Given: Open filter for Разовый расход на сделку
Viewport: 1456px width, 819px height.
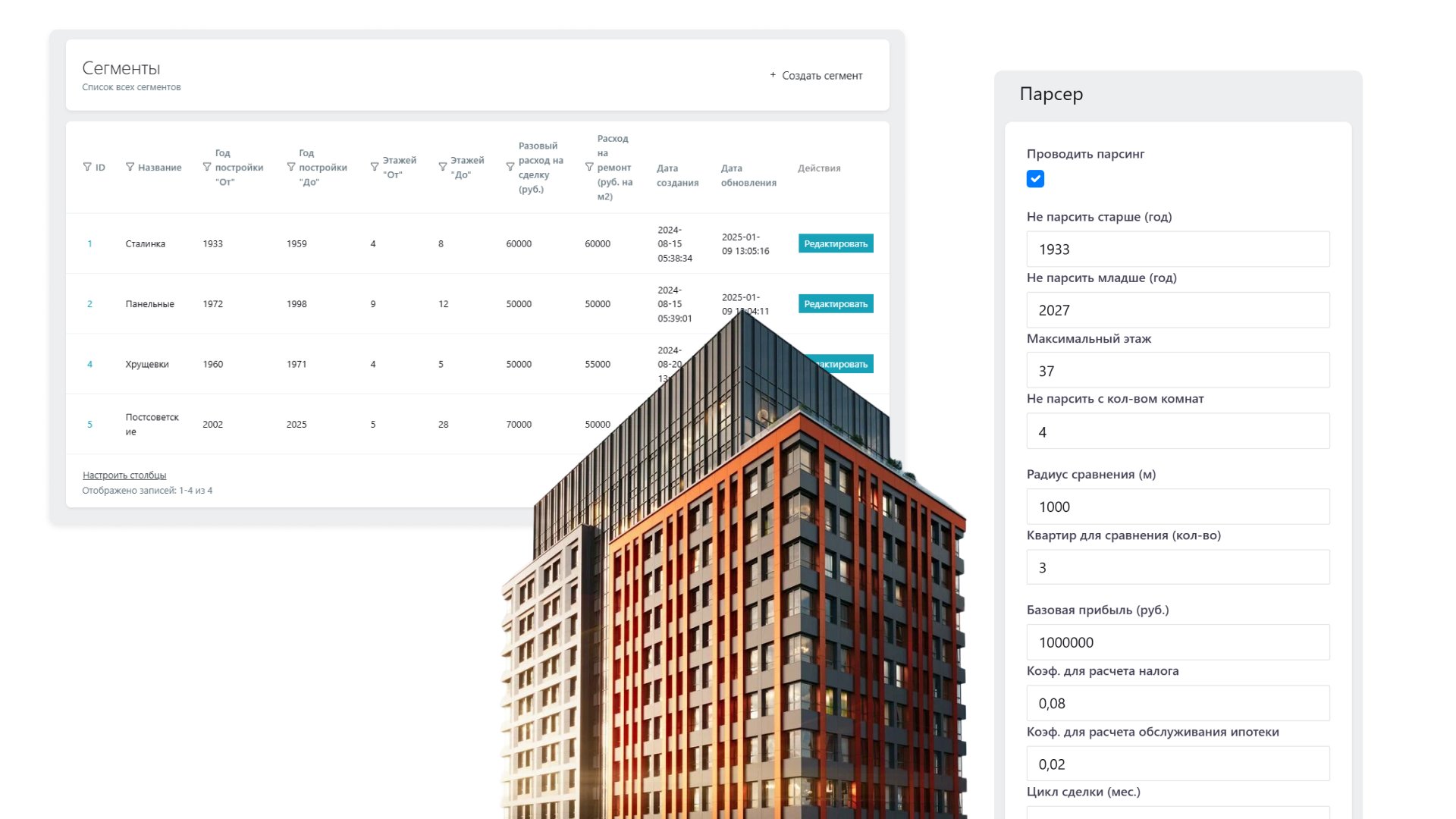Looking at the screenshot, I should (510, 167).
